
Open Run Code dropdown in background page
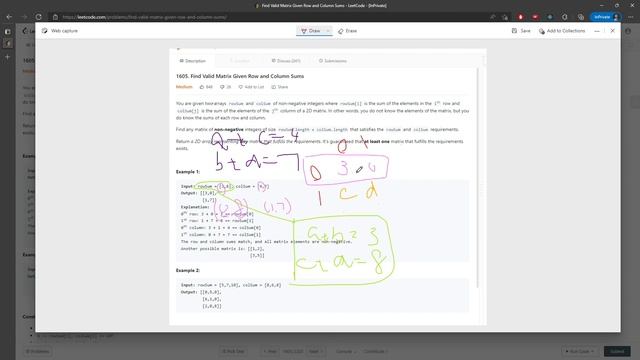pyautogui.click(x=579, y=351)
